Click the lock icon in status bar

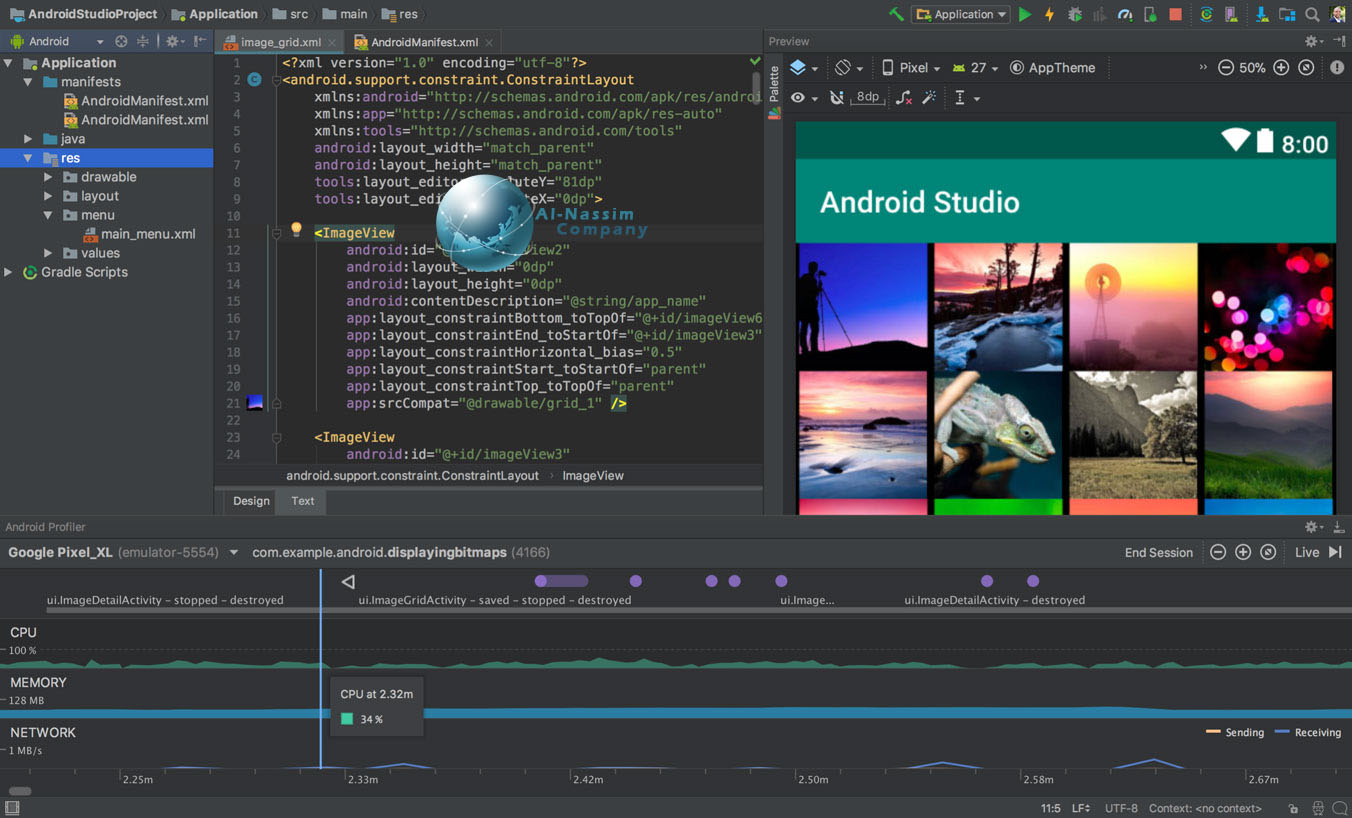pyautogui.click(x=1293, y=808)
